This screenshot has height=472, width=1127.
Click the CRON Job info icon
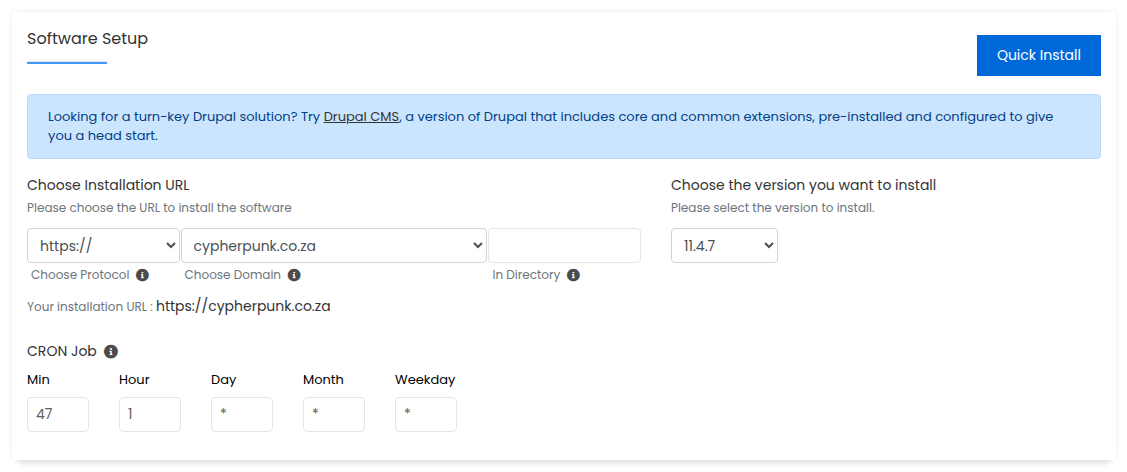click(x=111, y=351)
